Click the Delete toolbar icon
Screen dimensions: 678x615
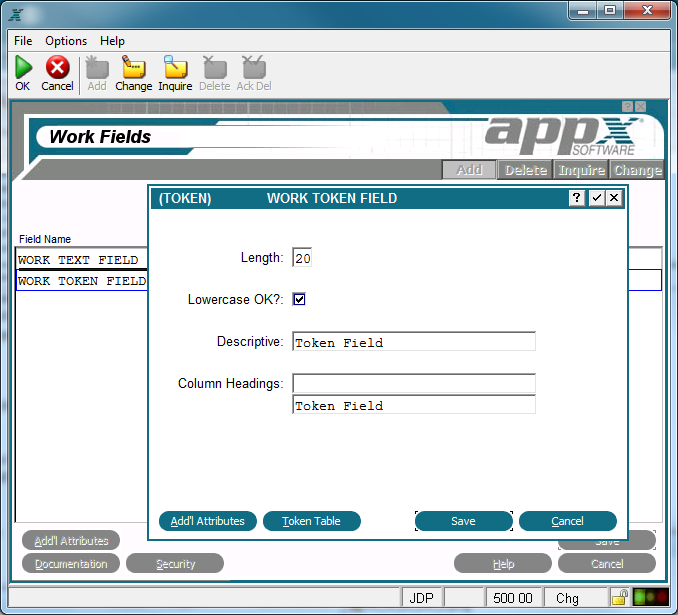pyautogui.click(x=215, y=67)
